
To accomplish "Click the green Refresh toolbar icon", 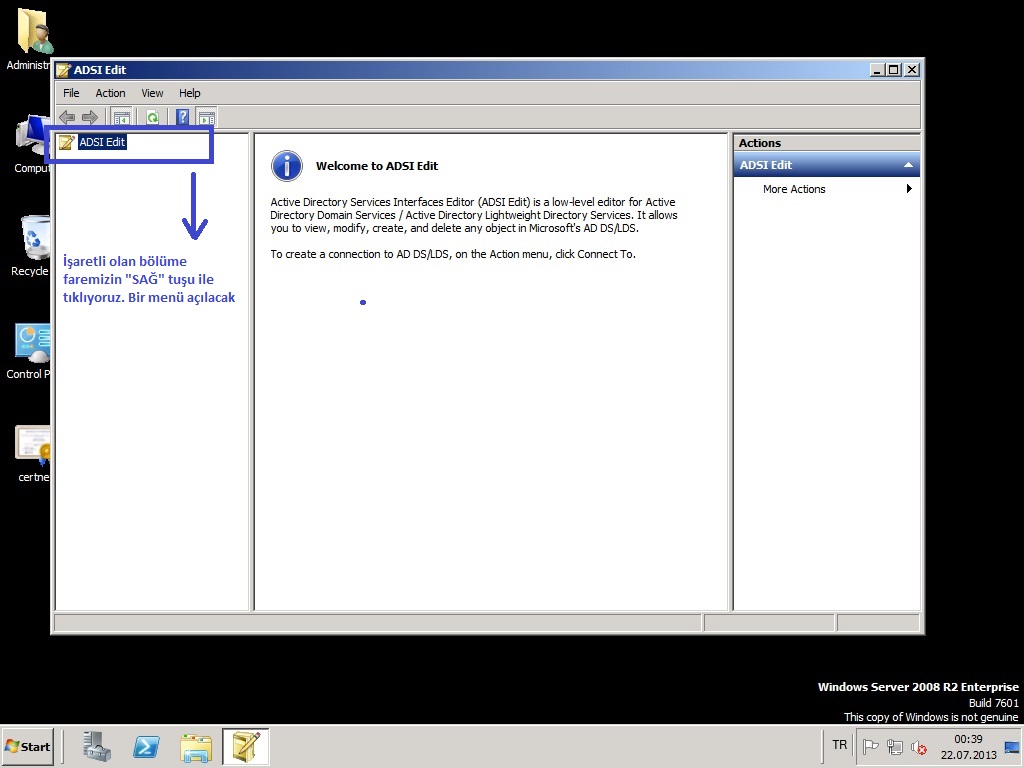I will (153, 118).
